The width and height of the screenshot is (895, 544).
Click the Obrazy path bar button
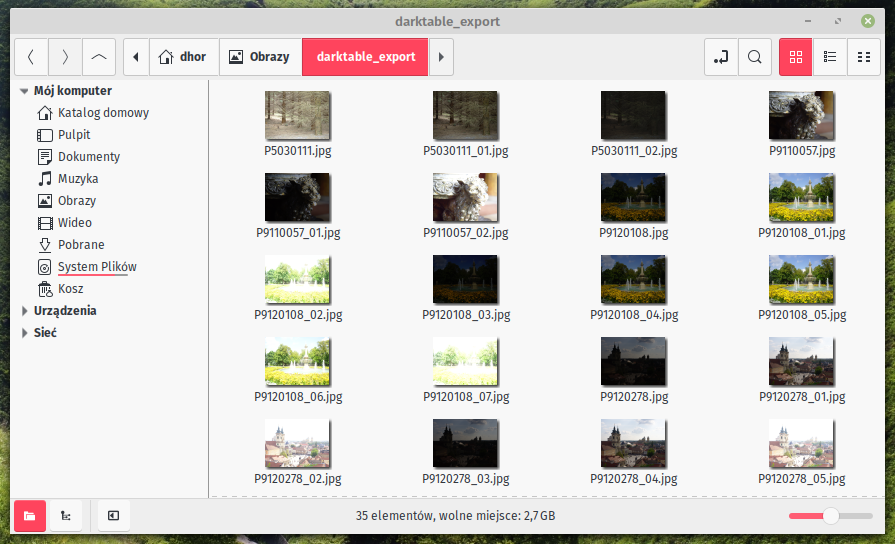pos(260,57)
